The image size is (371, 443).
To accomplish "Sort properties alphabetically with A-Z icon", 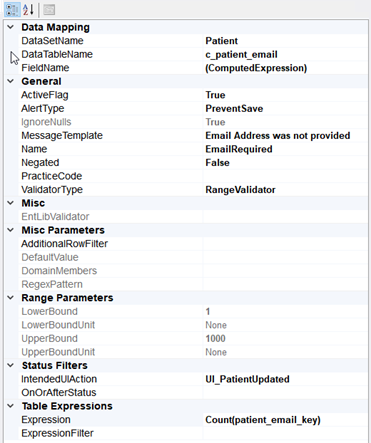I will 28,9.
